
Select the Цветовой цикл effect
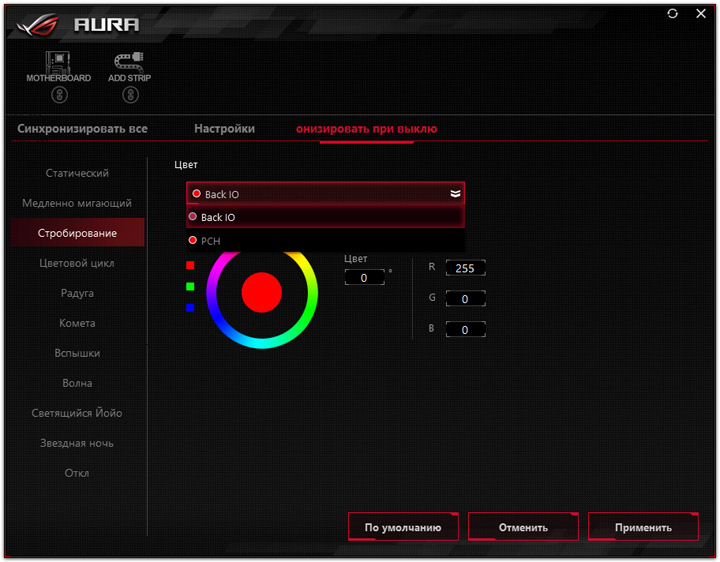[77, 263]
